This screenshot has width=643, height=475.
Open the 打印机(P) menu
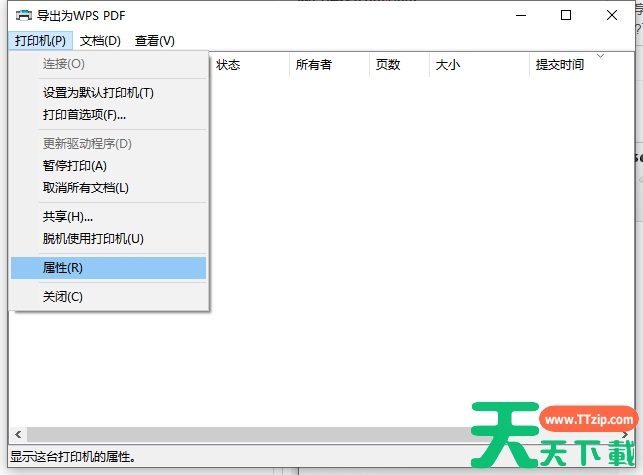40,41
